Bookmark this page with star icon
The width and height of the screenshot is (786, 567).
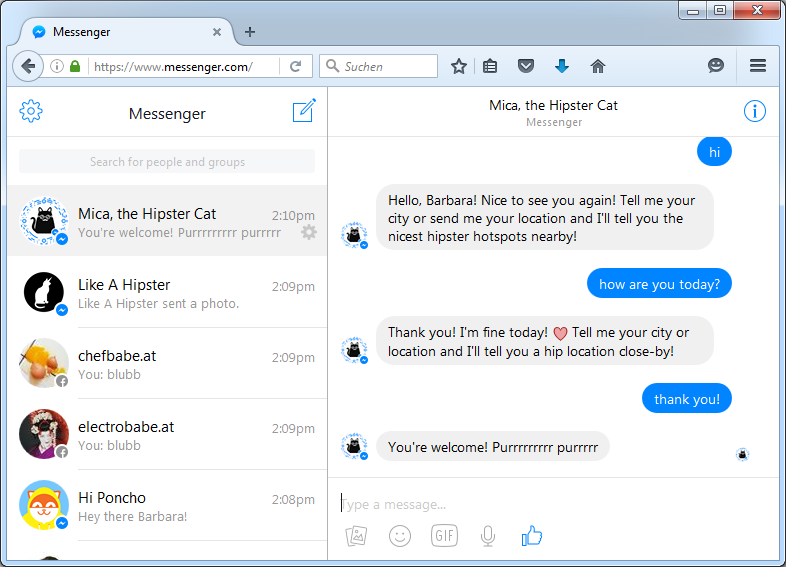point(459,66)
